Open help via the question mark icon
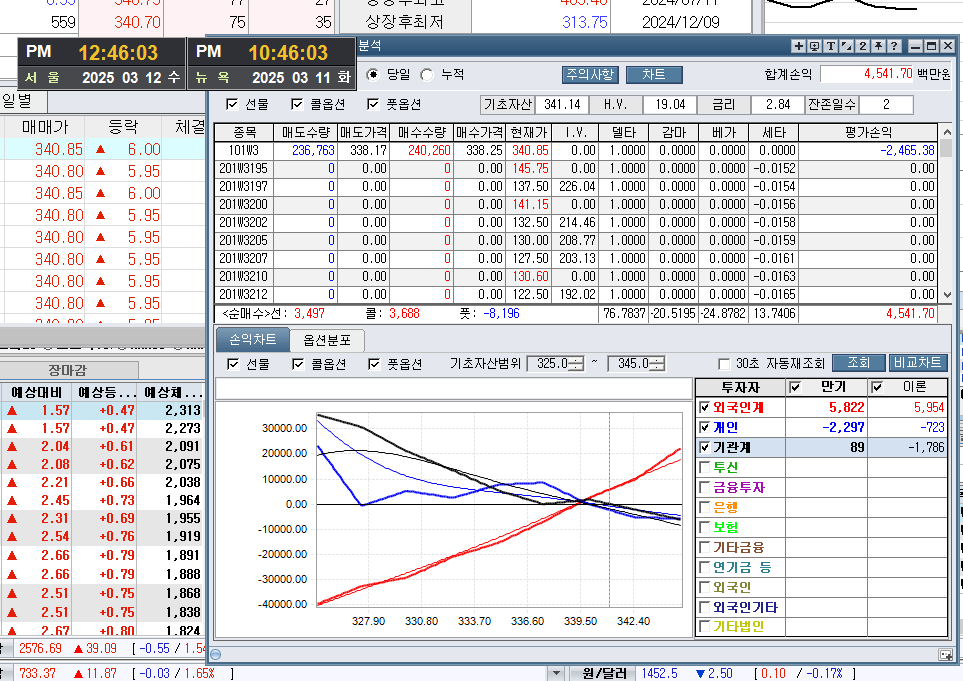Image resolution: width=963 pixels, height=681 pixels. pyautogui.click(x=894, y=46)
